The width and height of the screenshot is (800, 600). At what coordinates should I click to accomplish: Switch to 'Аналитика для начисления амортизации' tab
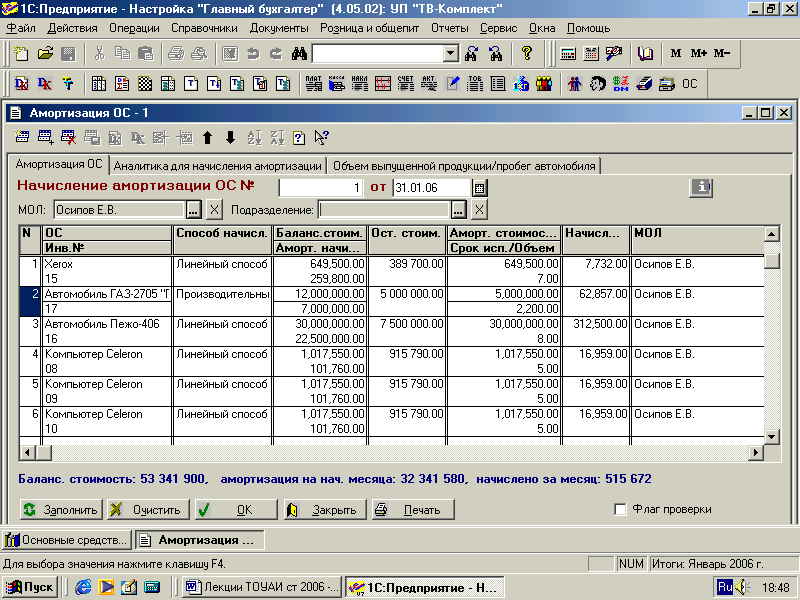pos(218,166)
